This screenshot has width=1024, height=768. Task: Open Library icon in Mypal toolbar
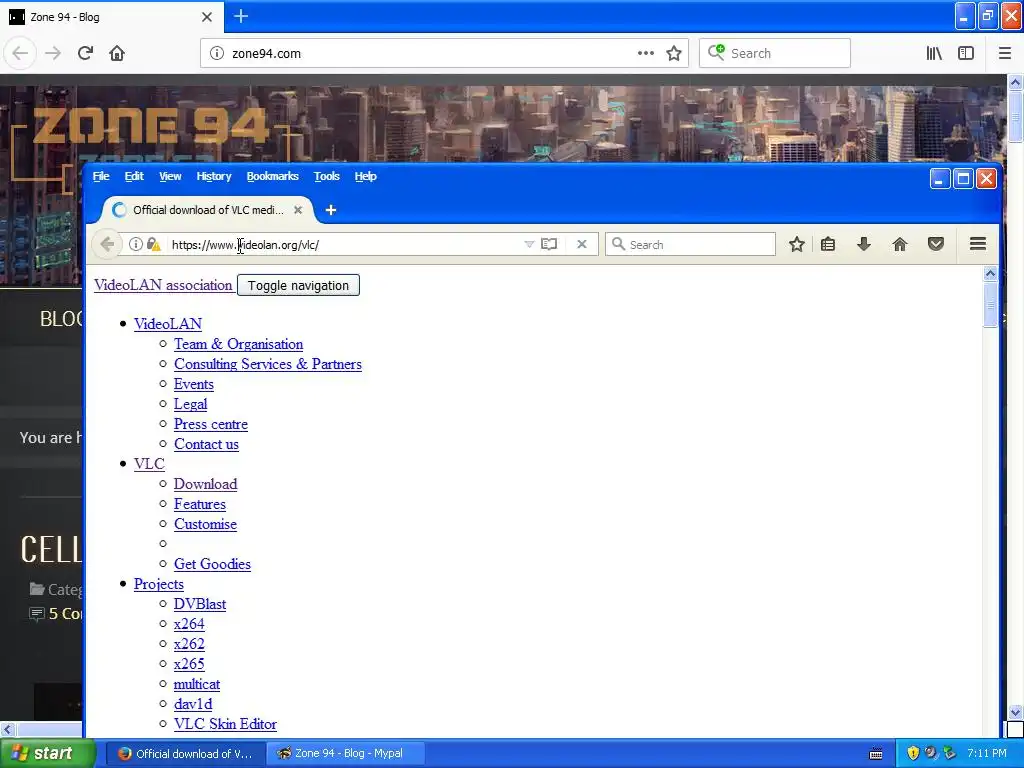[934, 53]
